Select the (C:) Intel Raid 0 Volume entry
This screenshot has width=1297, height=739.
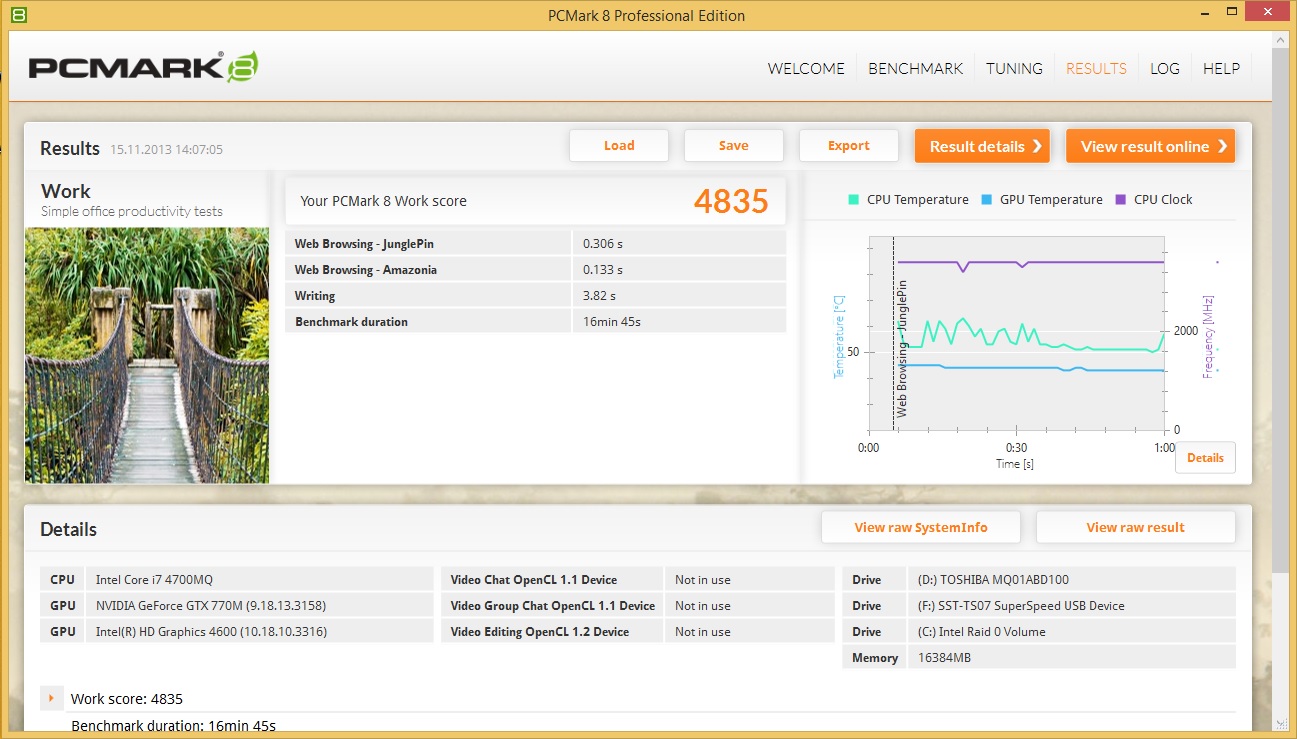(981, 632)
